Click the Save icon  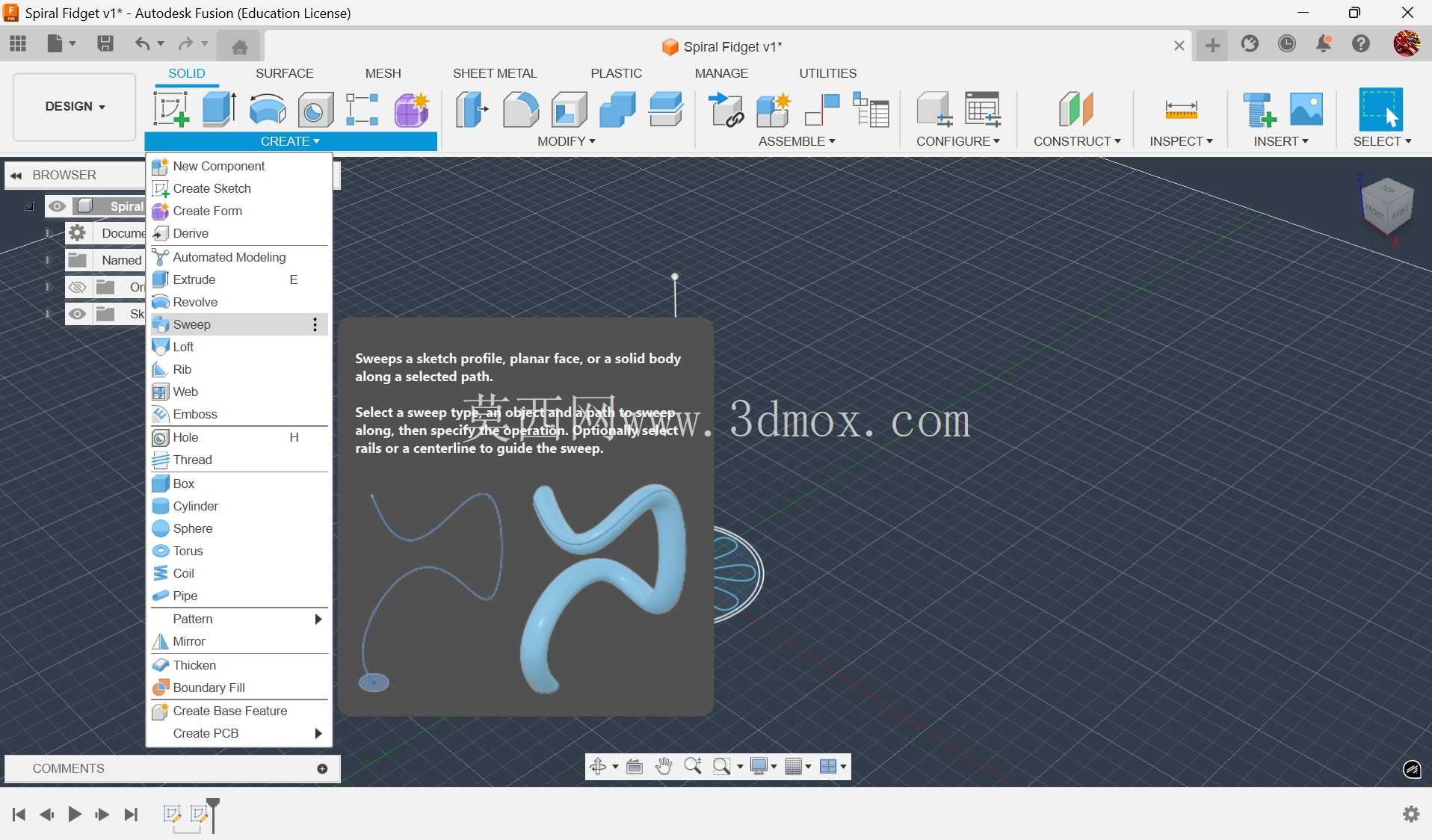pos(105,44)
